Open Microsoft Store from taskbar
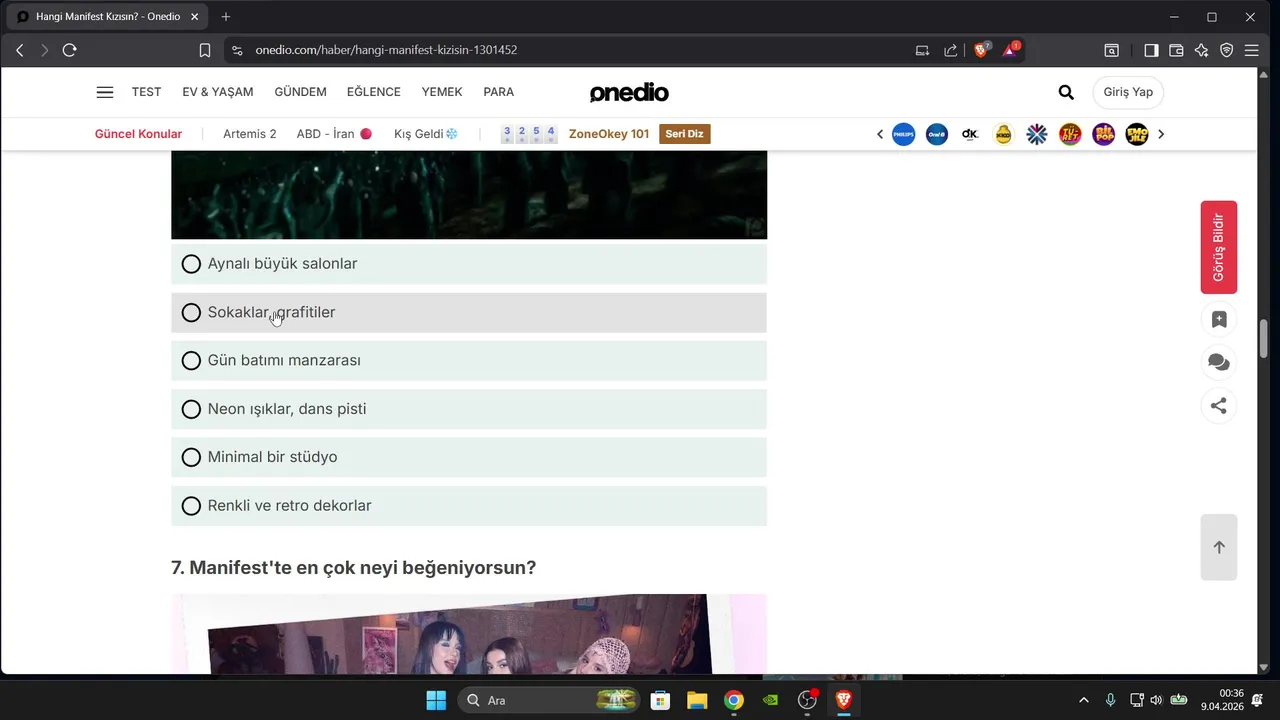This screenshot has width=1280, height=720. coord(660,700)
